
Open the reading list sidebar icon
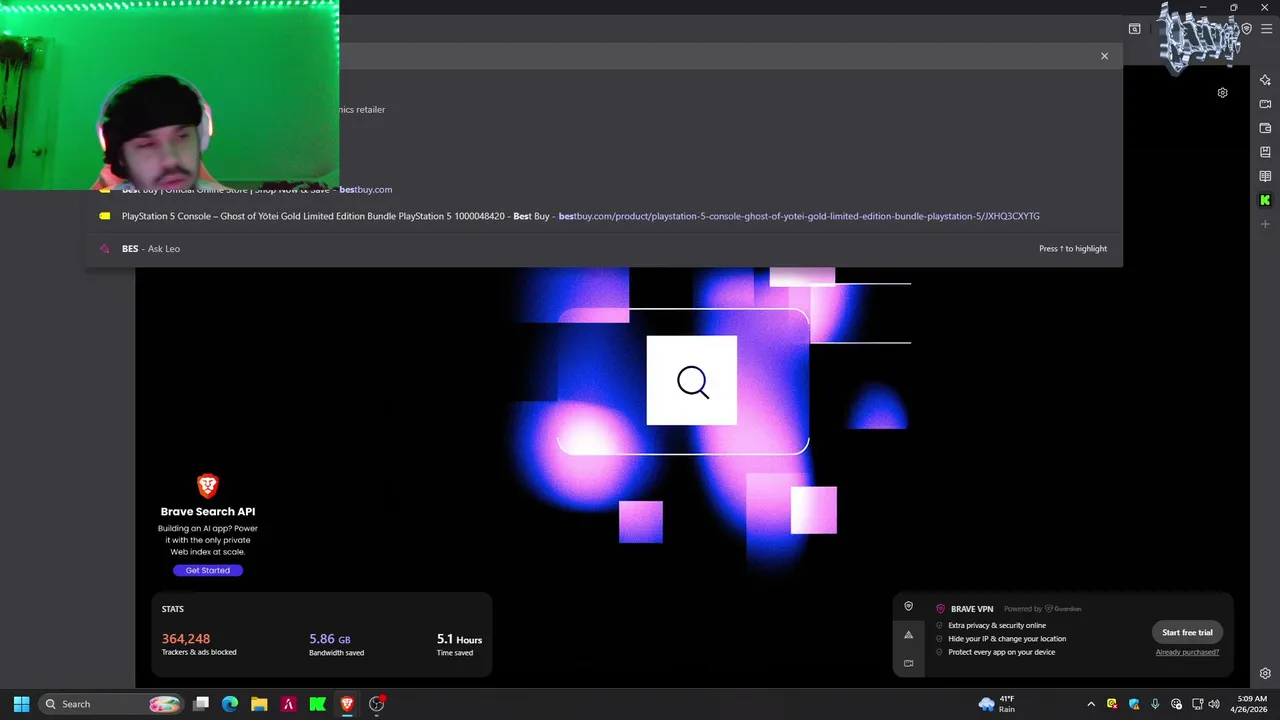[x=1265, y=176]
